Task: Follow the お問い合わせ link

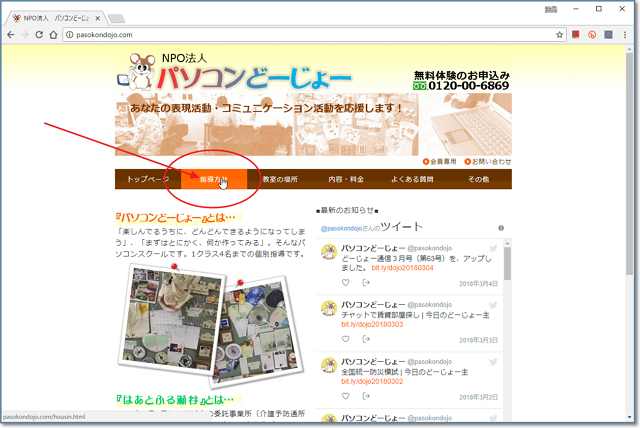Action: coord(488,162)
